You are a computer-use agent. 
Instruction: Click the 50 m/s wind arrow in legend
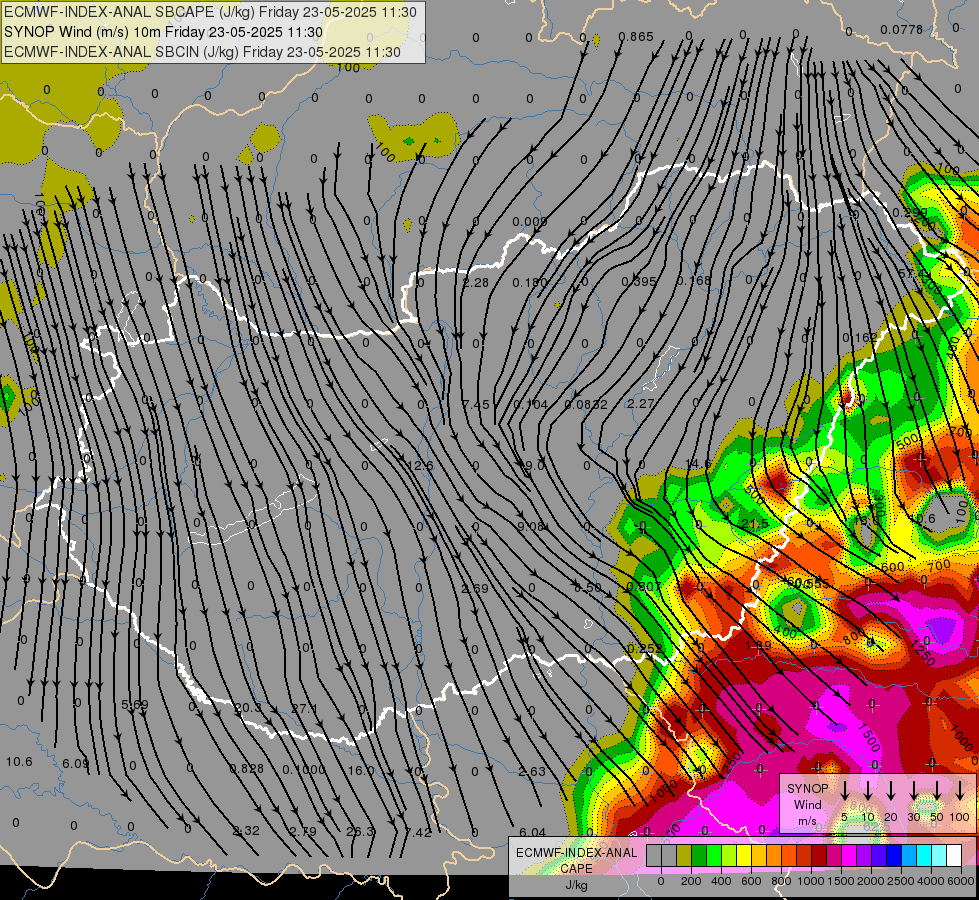937,791
